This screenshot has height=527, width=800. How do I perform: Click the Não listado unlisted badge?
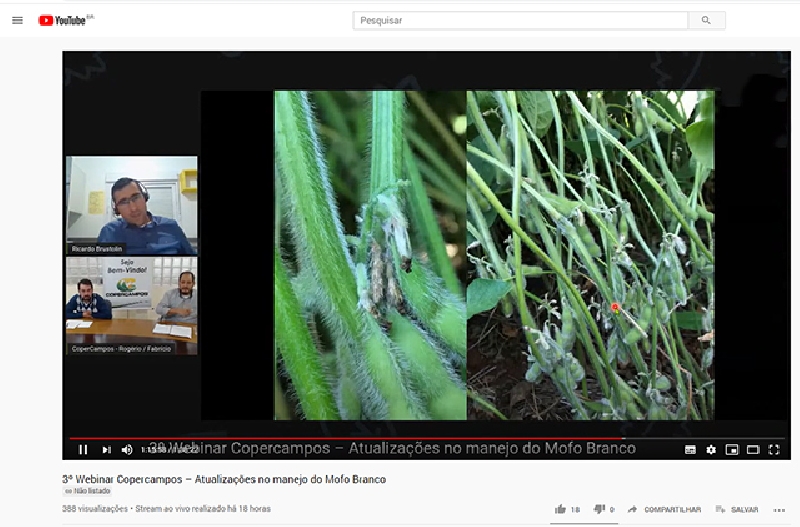87,491
